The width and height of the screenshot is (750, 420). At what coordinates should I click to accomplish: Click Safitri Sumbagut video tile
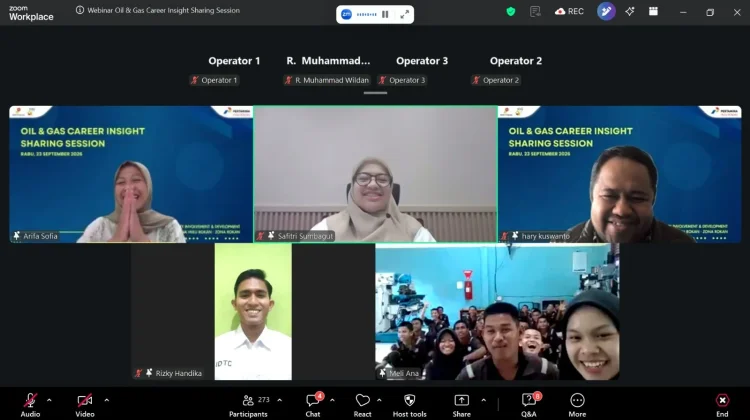(375, 174)
